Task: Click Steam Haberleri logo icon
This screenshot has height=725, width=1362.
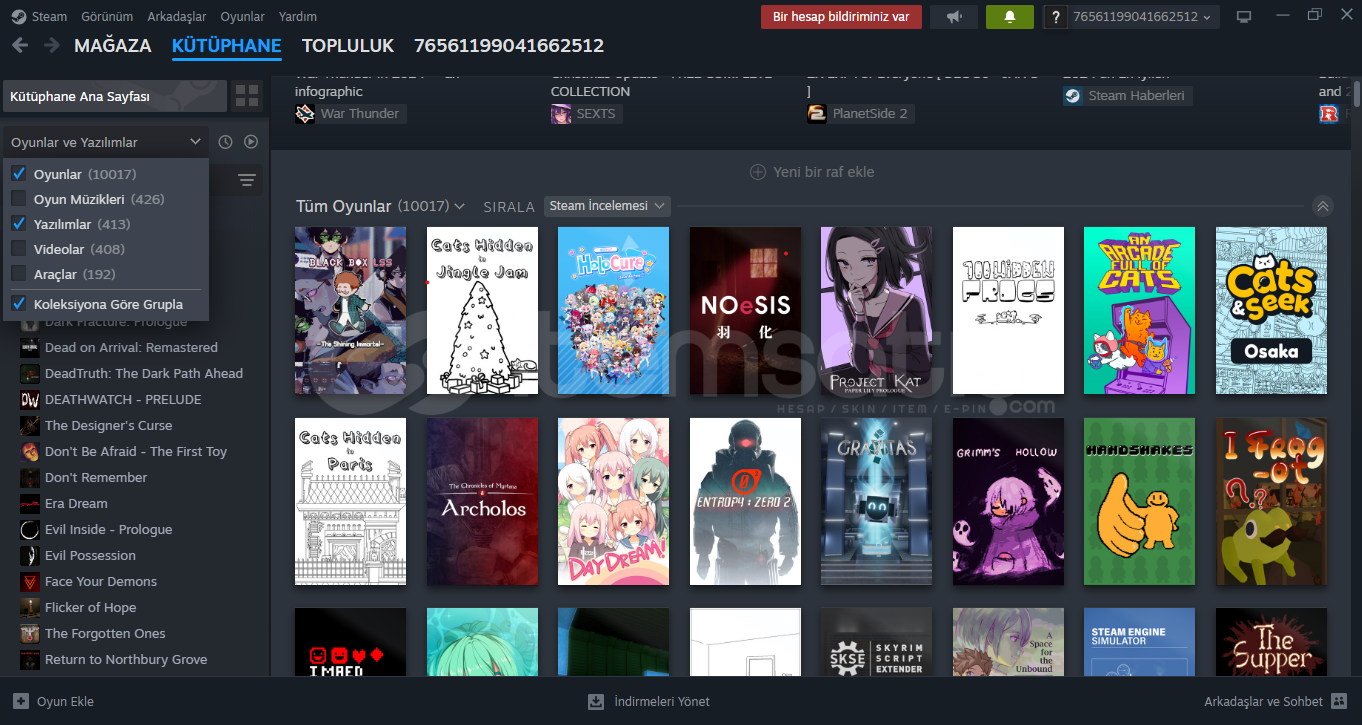Action: pos(1072,95)
